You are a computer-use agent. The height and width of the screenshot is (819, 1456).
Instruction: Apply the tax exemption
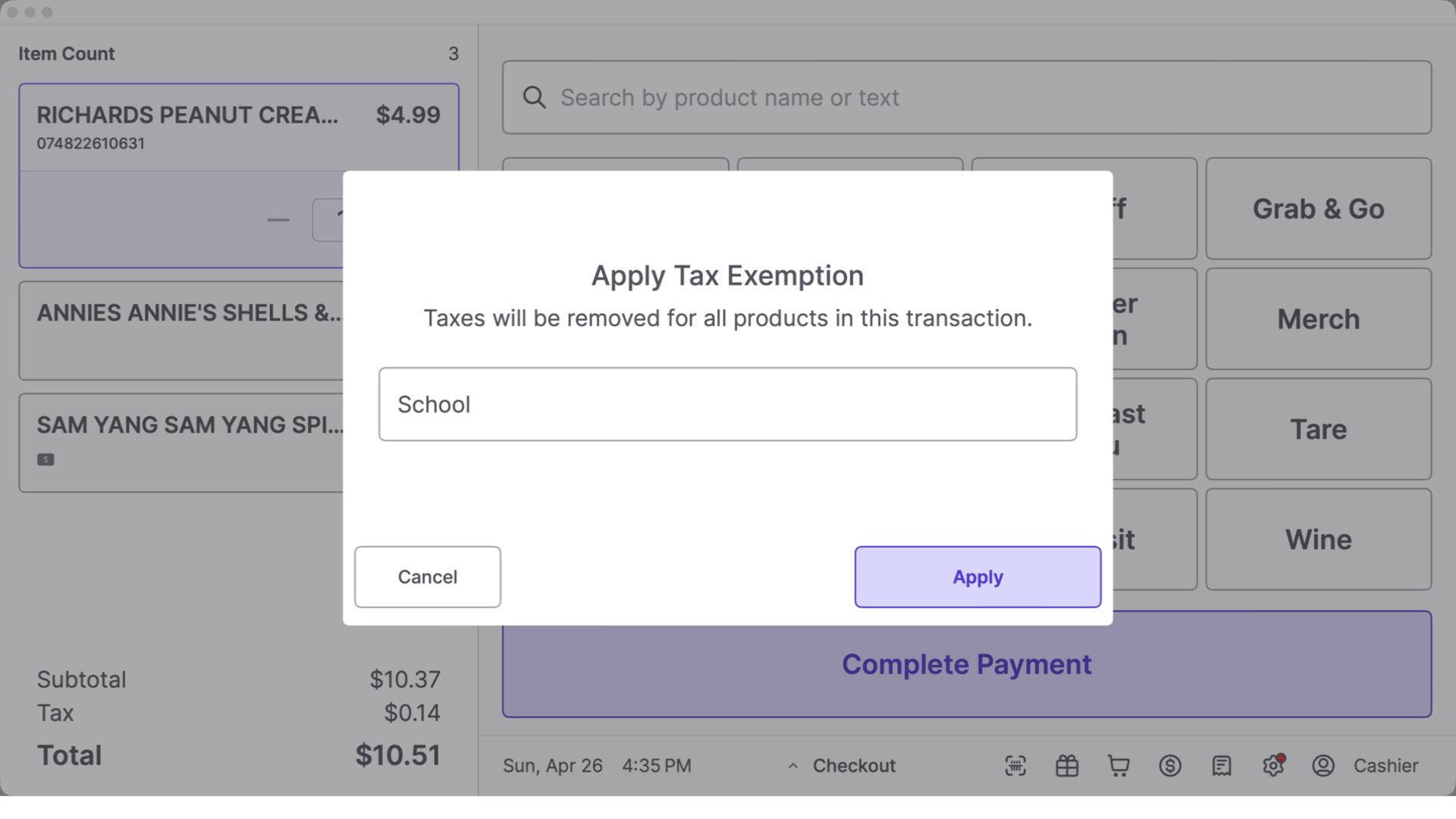tap(977, 576)
